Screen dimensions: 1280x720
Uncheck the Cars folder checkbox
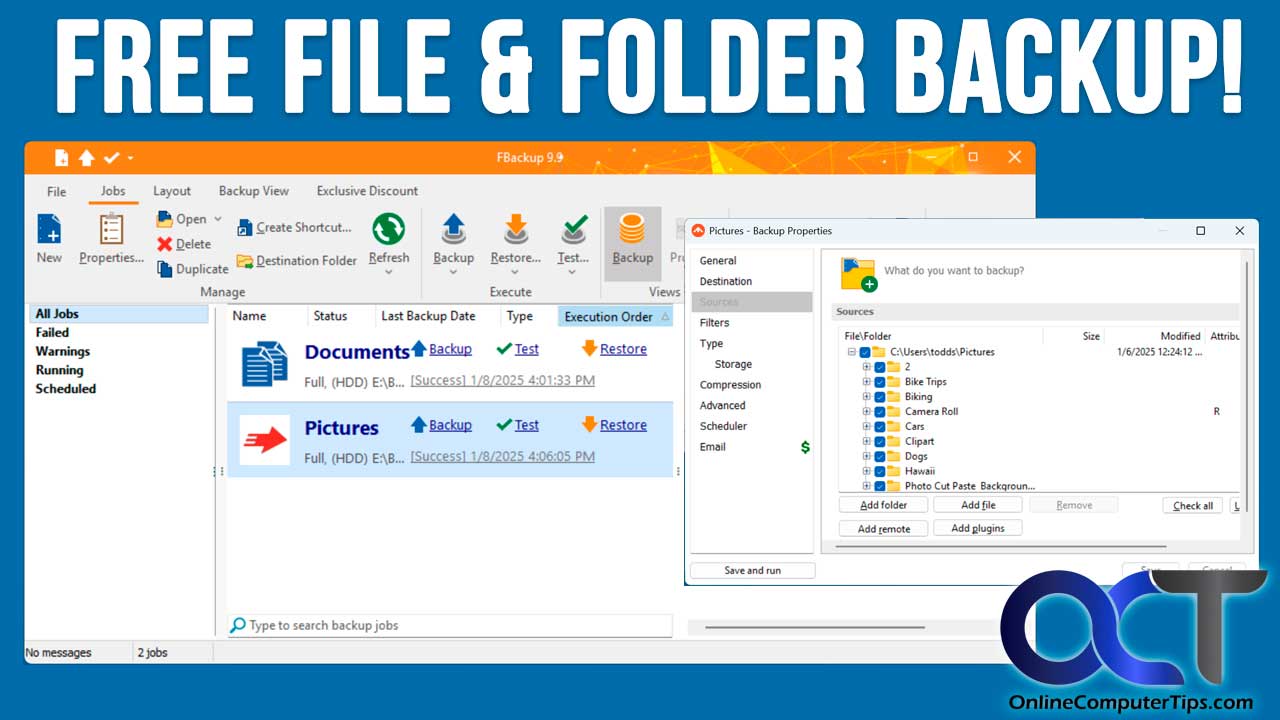click(880, 427)
